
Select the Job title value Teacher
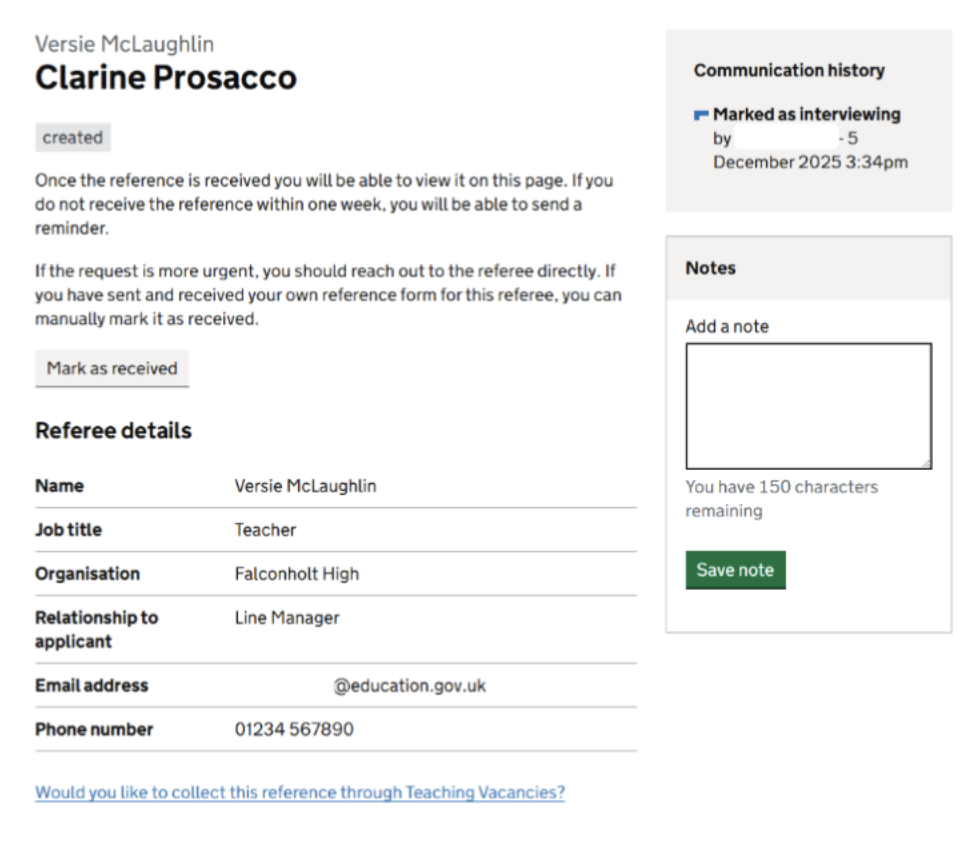point(265,530)
